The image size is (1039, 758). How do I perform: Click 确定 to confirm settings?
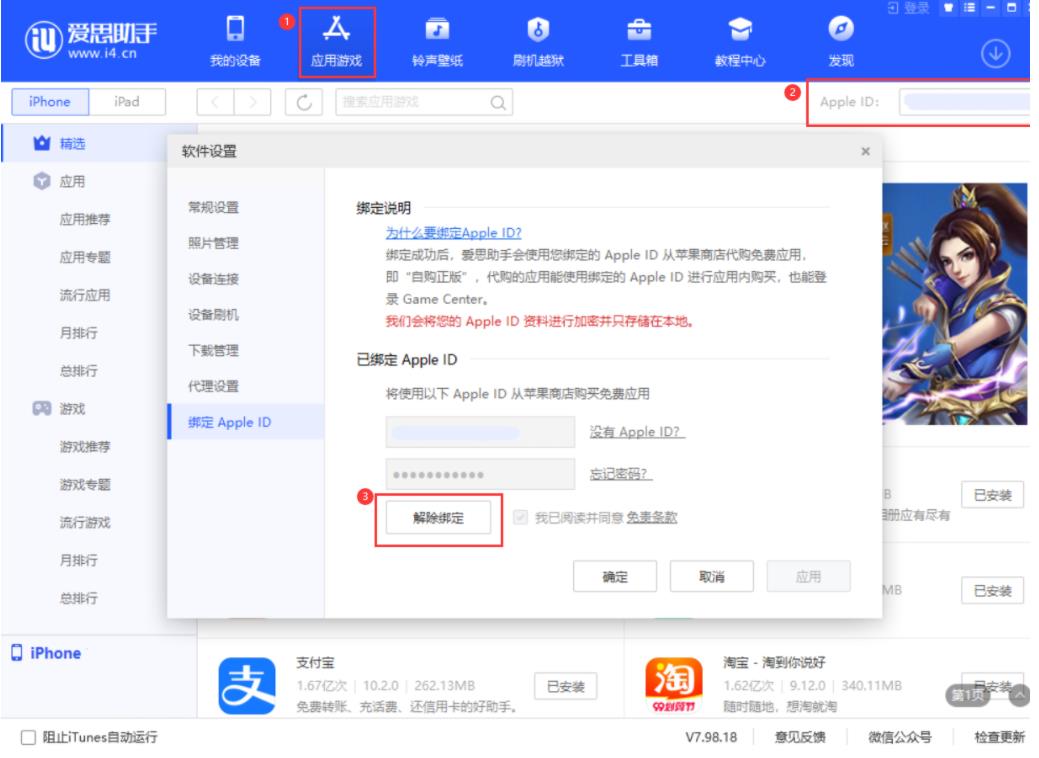(x=614, y=577)
